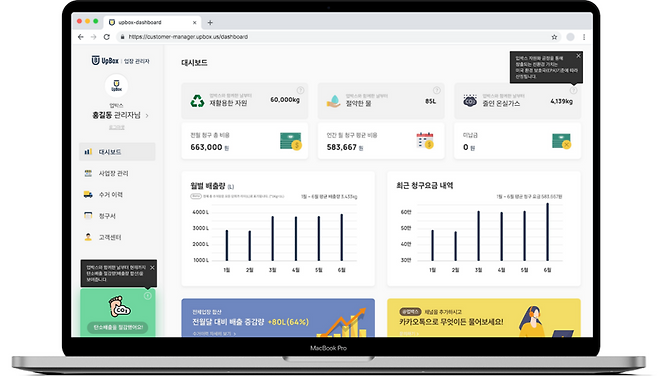This screenshot has height=376, width=658.
Task: Open the 수거 이력 menu item
Action: [x=117, y=194]
